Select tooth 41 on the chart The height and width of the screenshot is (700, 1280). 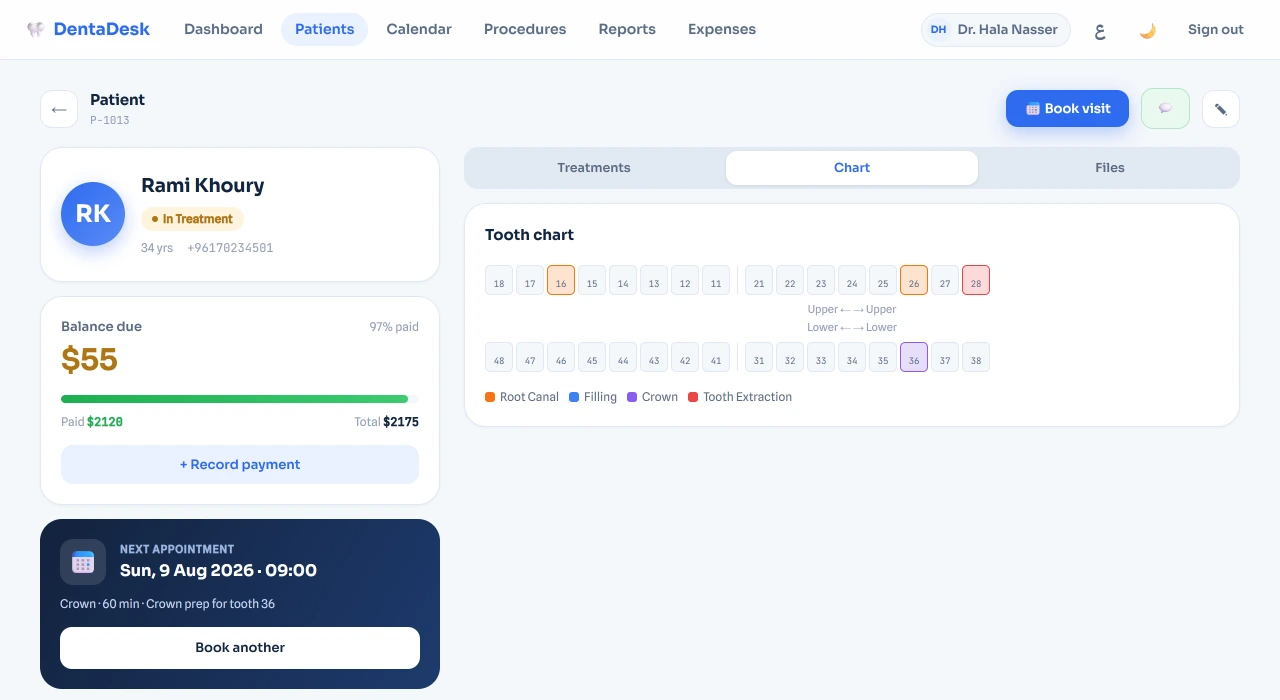(x=716, y=357)
